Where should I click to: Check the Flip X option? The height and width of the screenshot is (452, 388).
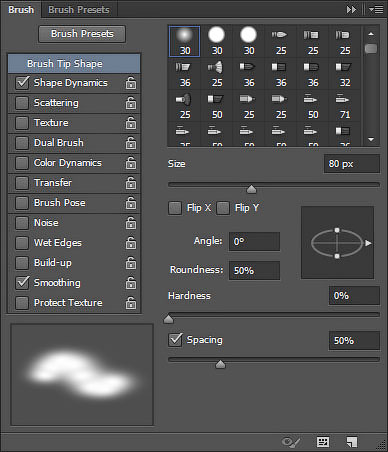(175, 208)
